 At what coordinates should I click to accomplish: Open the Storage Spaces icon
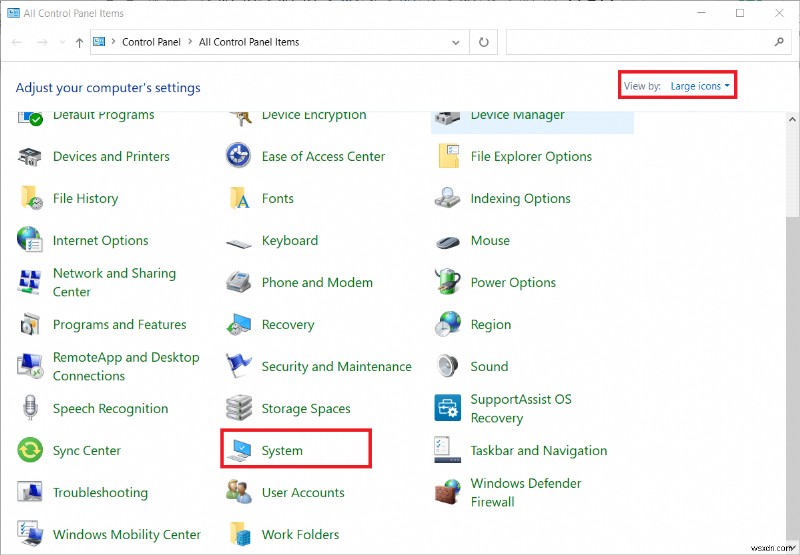239,408
